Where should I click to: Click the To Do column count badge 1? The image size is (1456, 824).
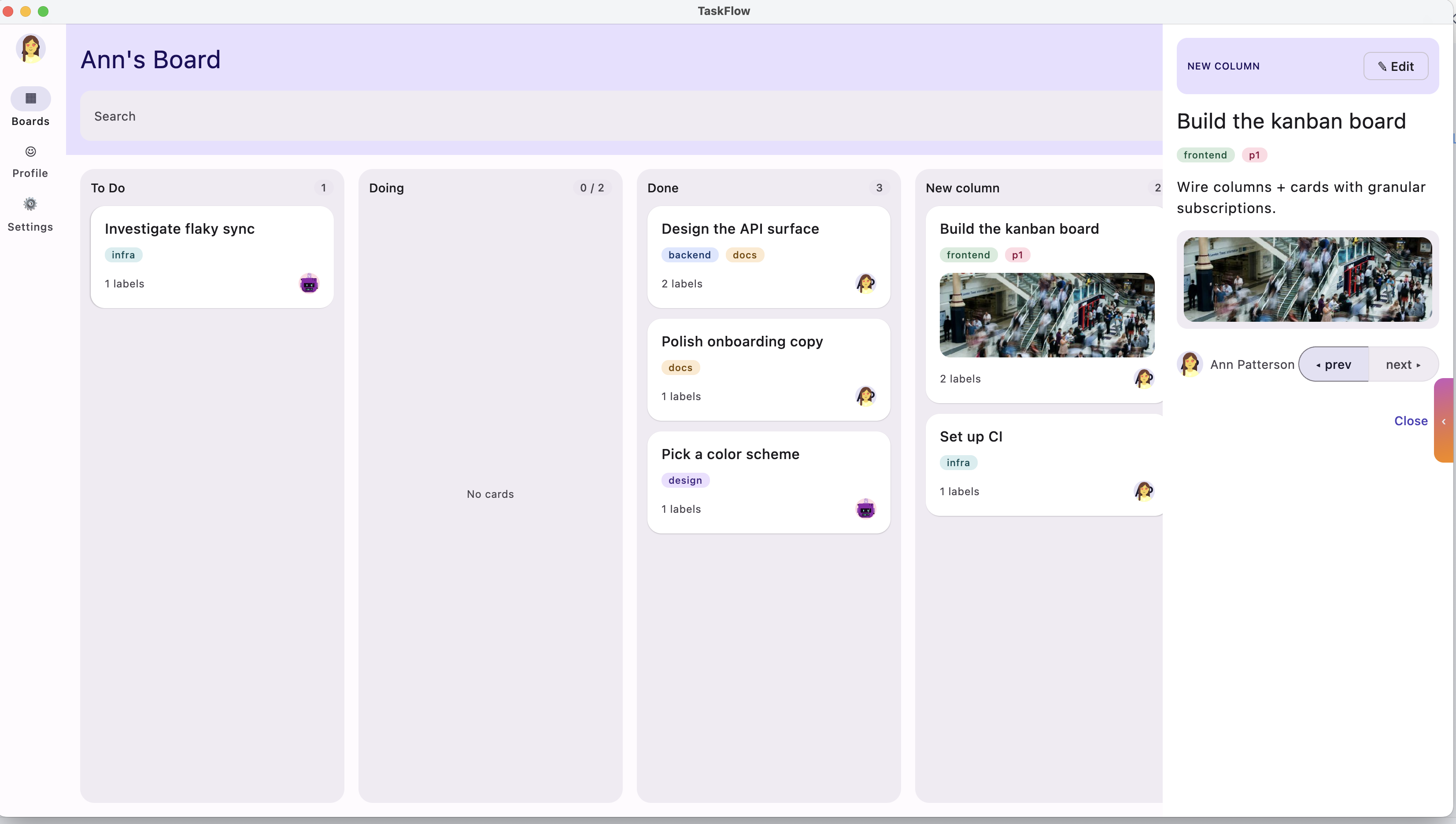point(323,188)
